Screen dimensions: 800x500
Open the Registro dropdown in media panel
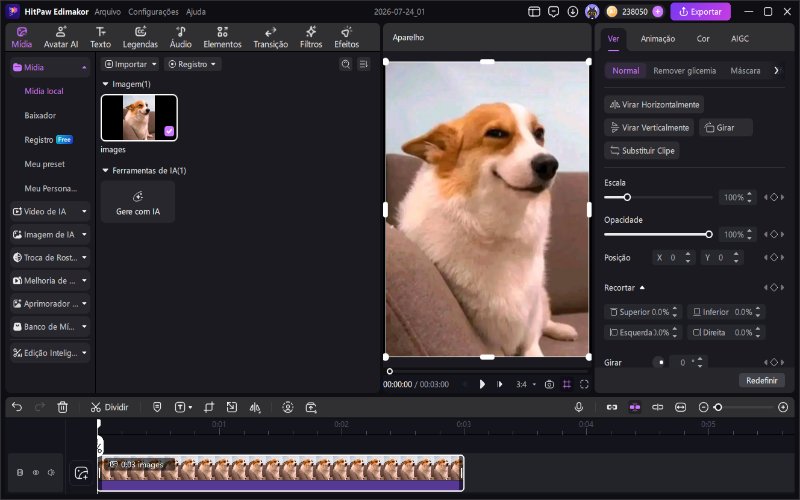[x=192, y=64]
